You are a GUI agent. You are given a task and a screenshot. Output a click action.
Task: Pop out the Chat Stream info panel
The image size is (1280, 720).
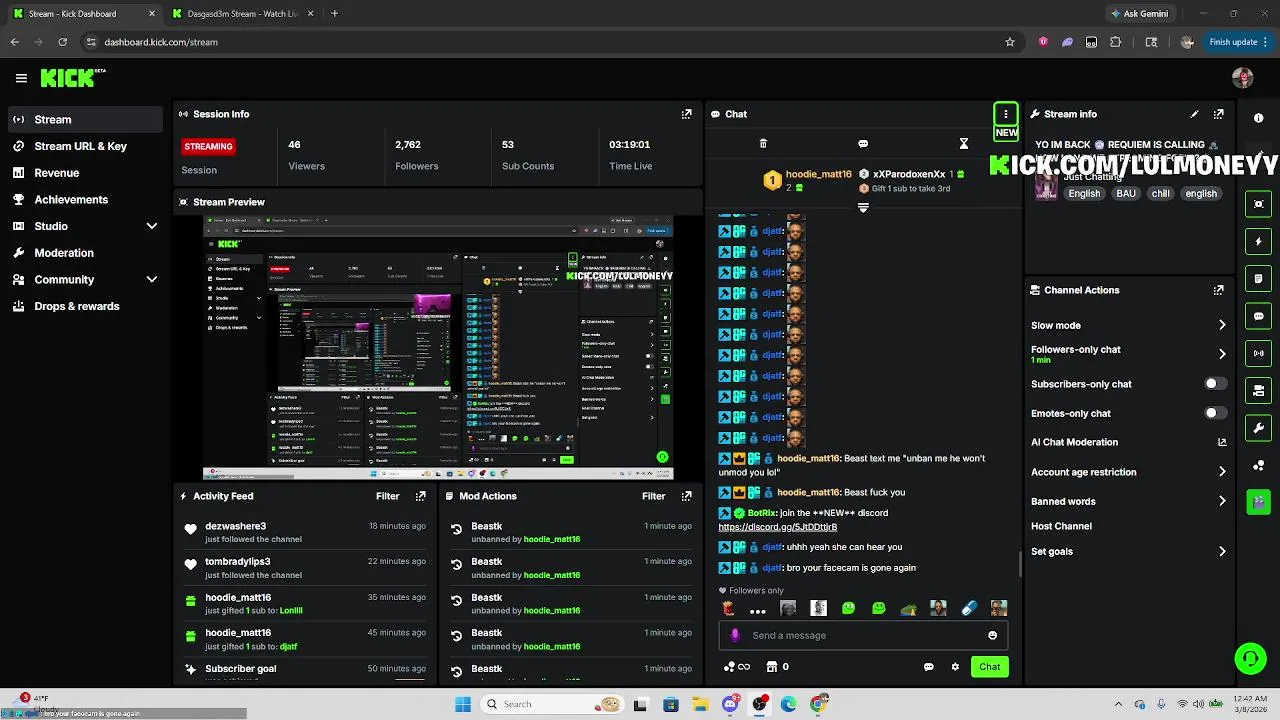tap(1218, 114)
